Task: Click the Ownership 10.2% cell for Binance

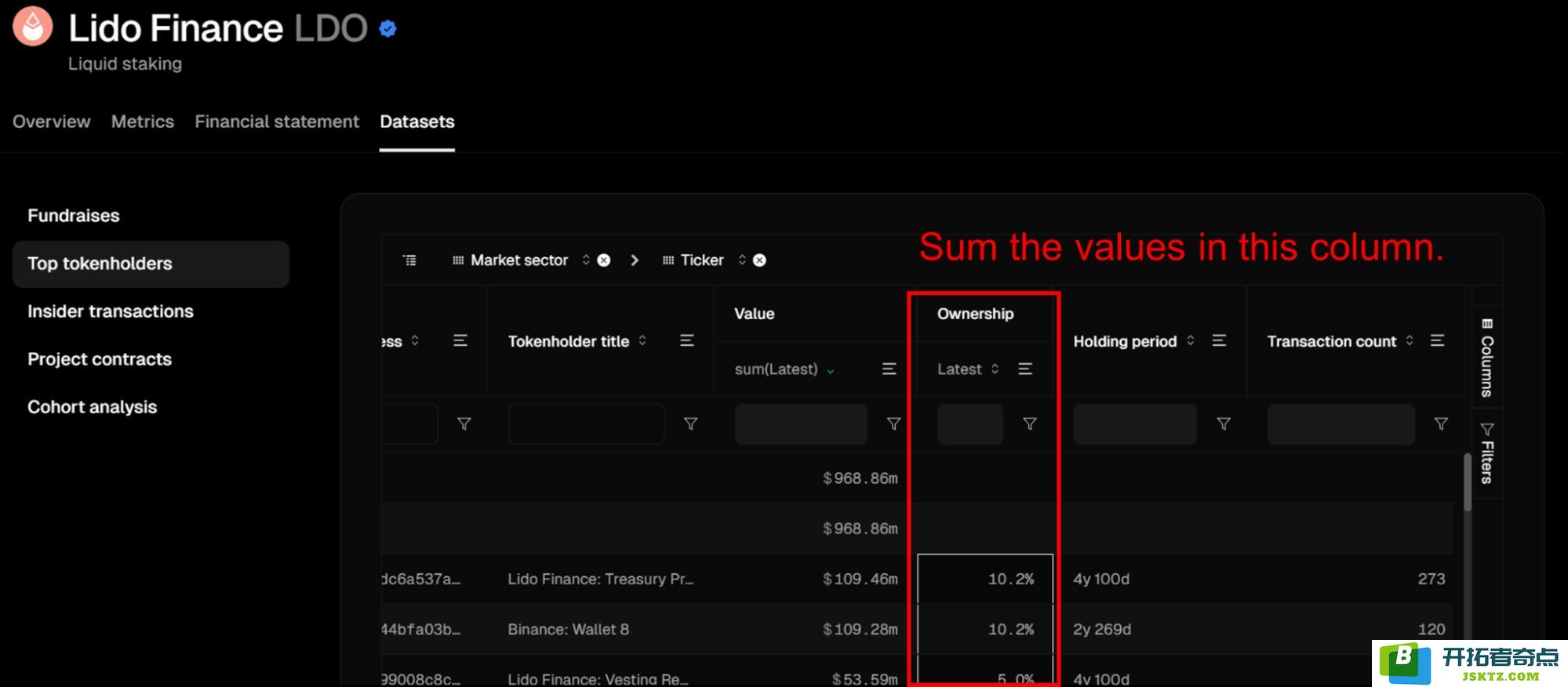Action: click(985, 629)
